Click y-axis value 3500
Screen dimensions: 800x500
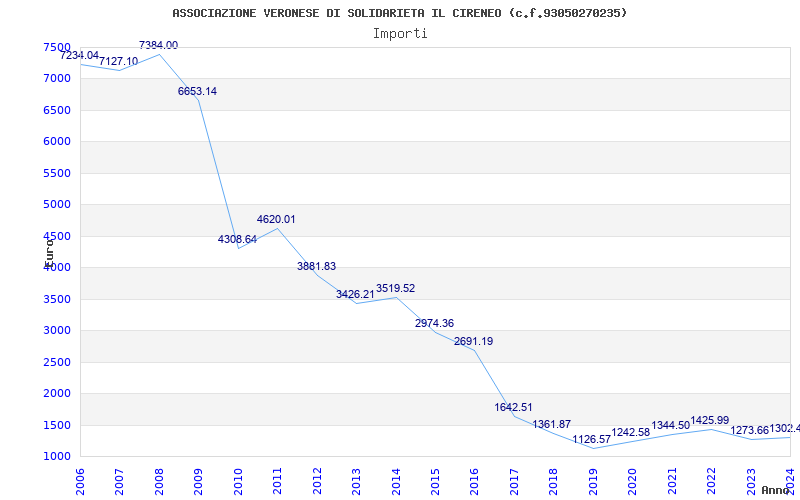(x=57, y=299)
